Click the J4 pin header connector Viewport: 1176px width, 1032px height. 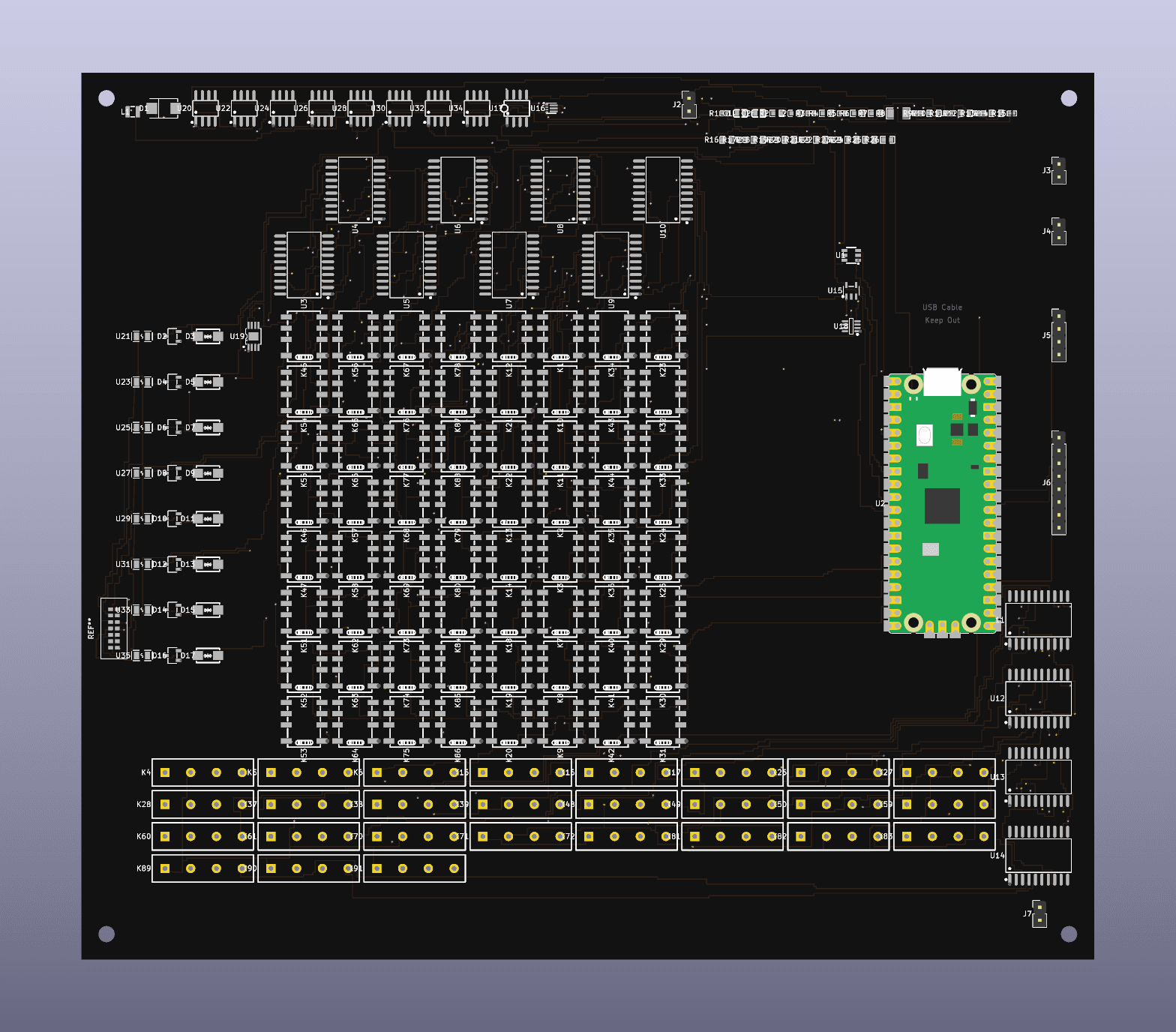pyautogui.click(x=1059, y=231)
